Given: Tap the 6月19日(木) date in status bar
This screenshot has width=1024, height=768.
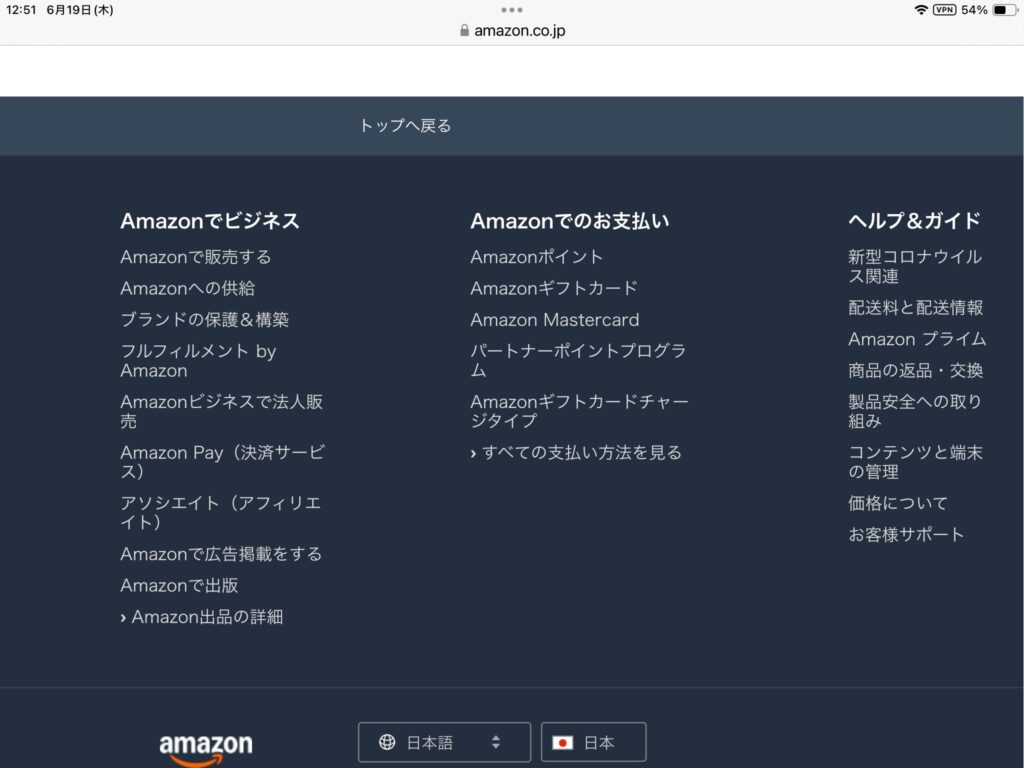Looking at the screenshot, I should 80,10.
